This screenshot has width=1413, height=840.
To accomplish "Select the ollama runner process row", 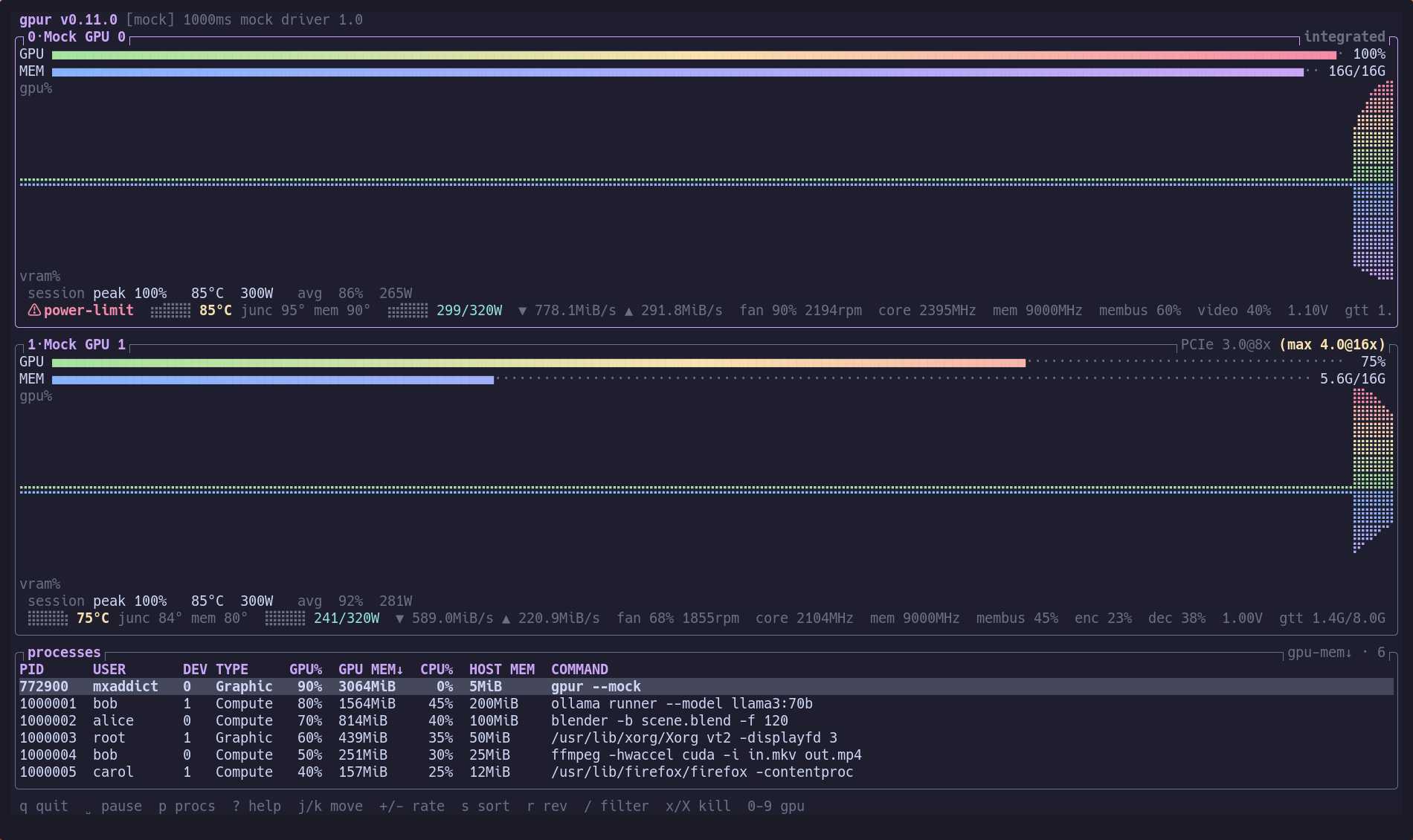I will pos(706,703).
